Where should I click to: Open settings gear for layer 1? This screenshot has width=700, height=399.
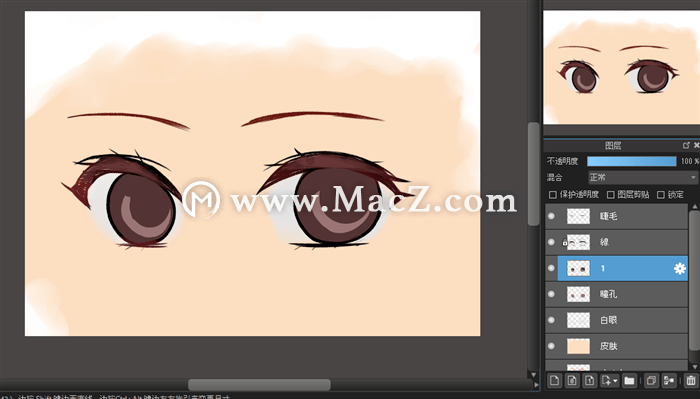(x=679, y=268)
